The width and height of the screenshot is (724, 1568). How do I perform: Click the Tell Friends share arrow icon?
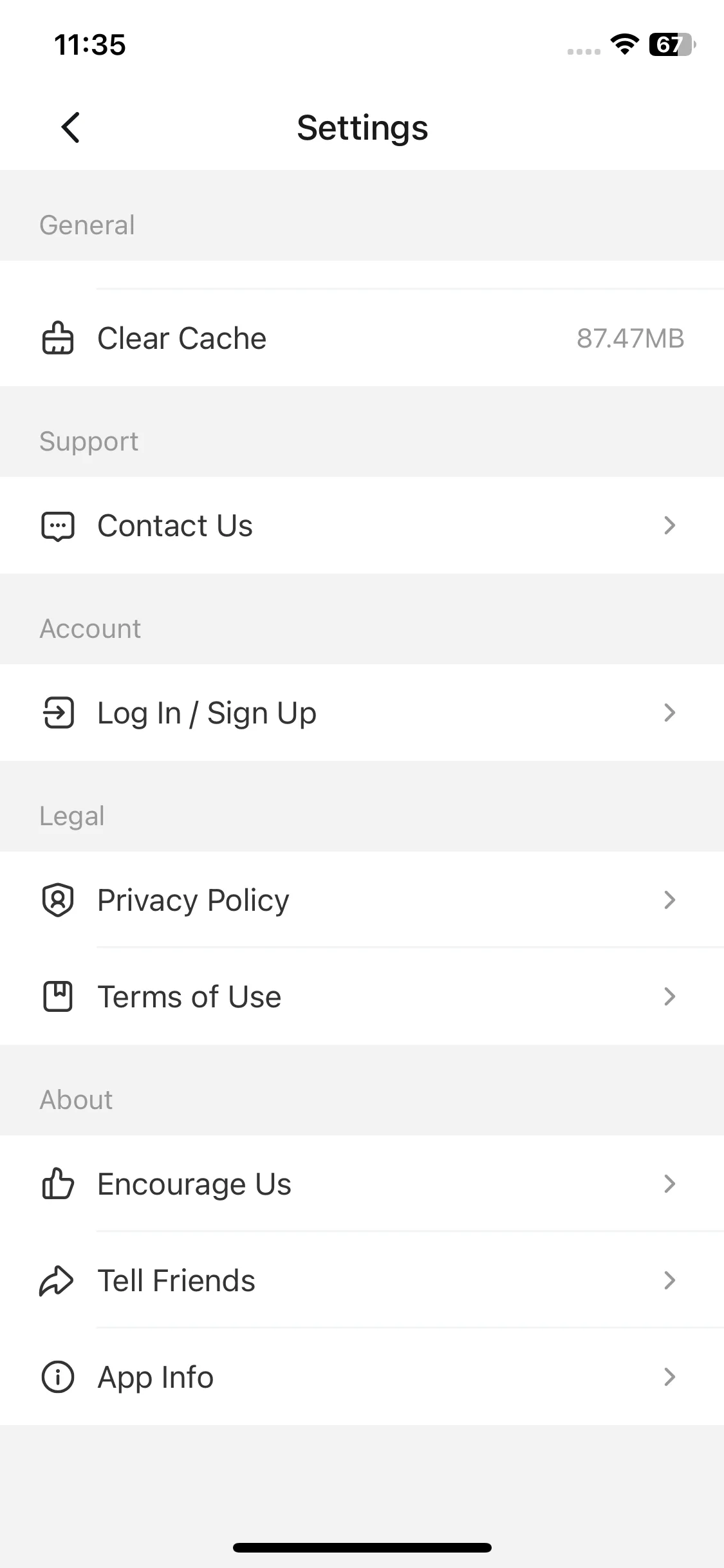[x=57, y=1280]
